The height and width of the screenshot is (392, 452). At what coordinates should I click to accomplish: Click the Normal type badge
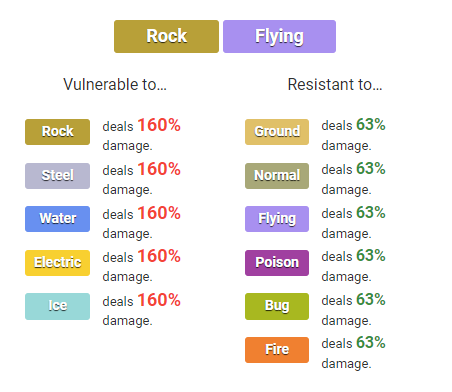pos(277,176)
